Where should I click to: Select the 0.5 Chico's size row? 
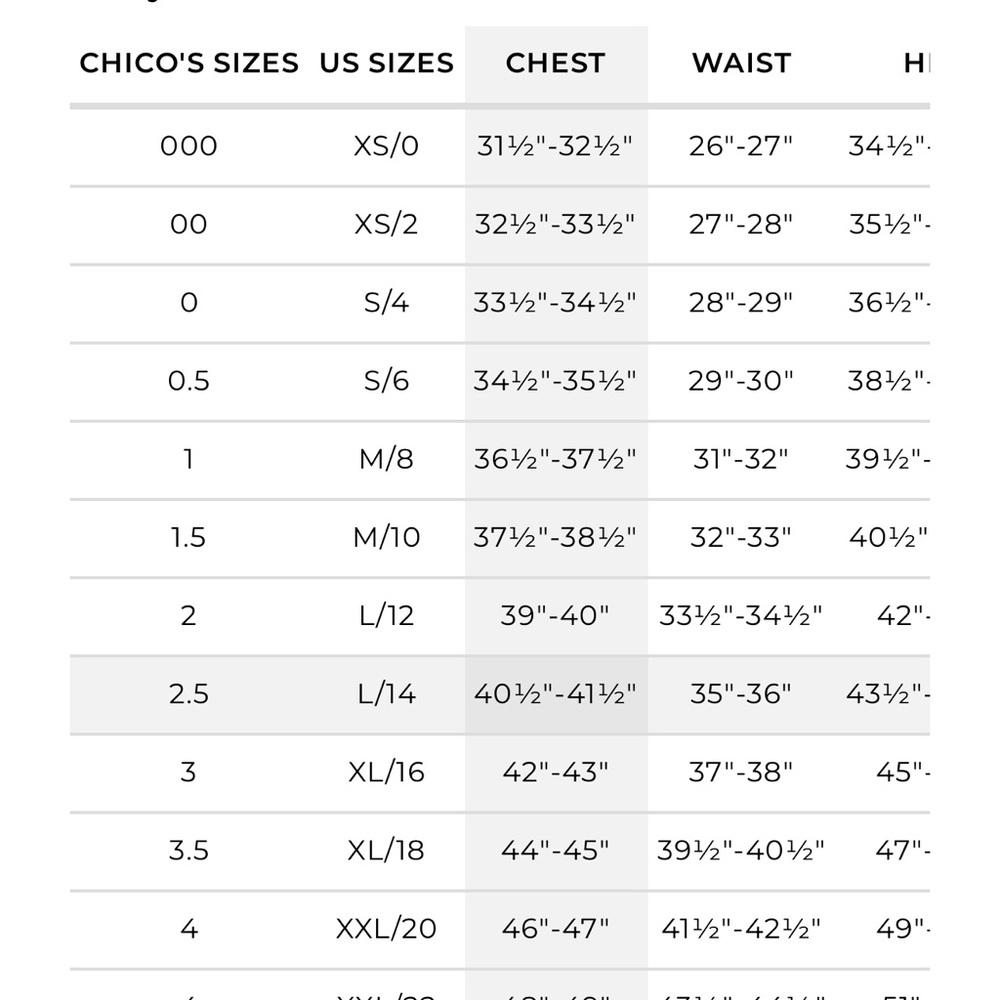click(500, 381)
